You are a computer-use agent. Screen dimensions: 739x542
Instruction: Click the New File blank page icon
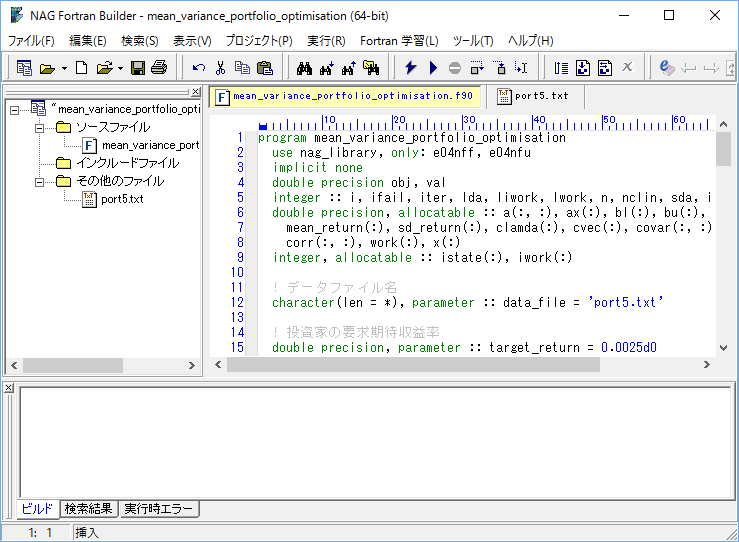(82, 68)
